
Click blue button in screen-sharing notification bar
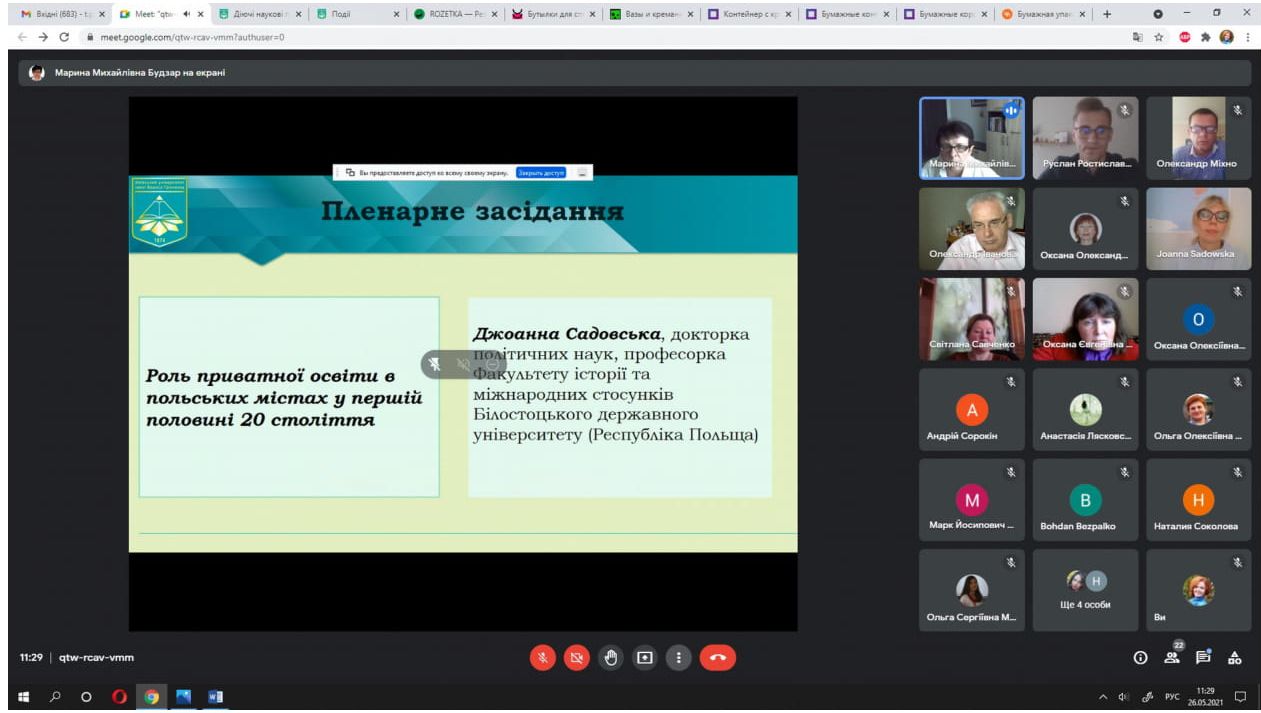point(541,172)
